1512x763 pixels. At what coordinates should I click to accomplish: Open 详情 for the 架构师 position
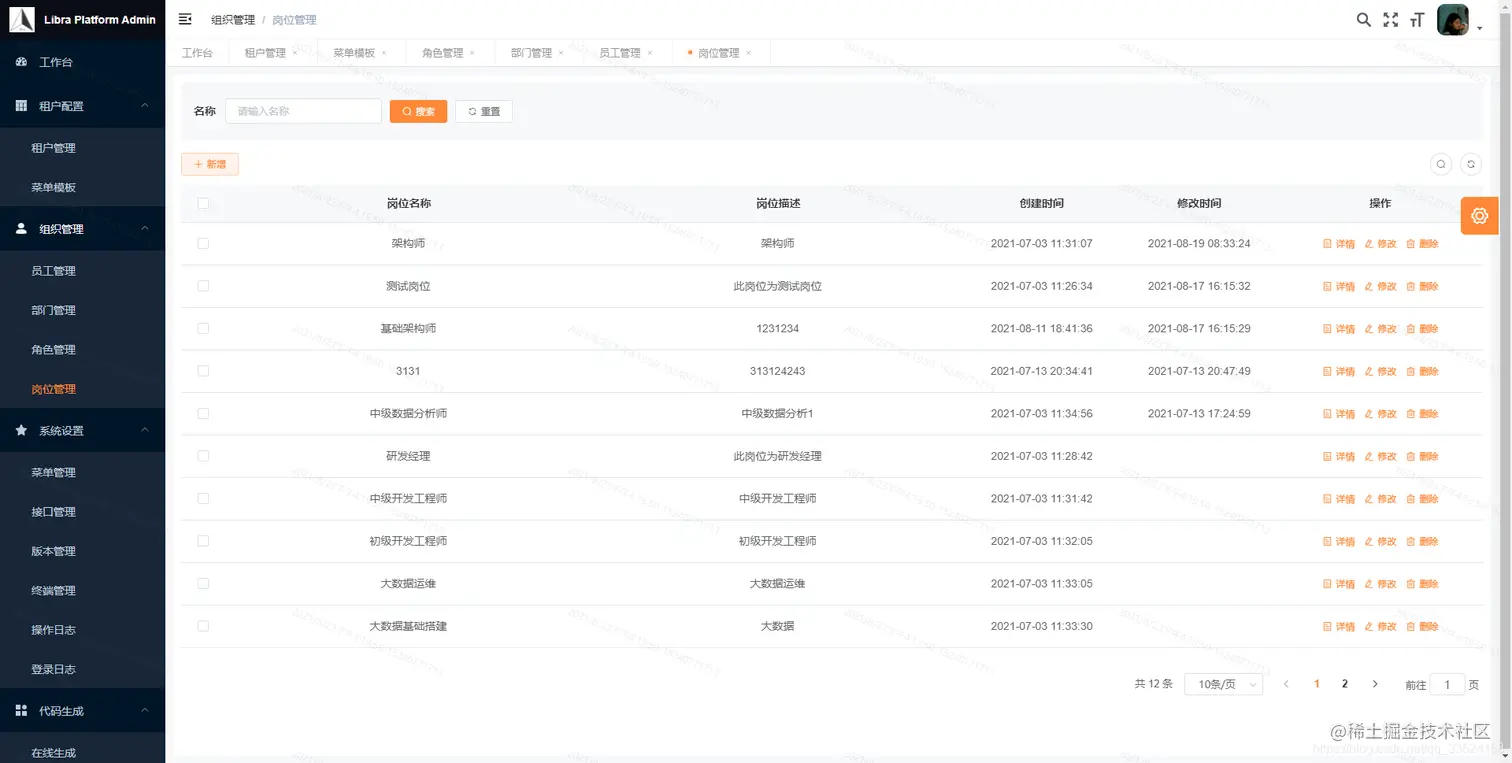click(x=1339, y=243)
